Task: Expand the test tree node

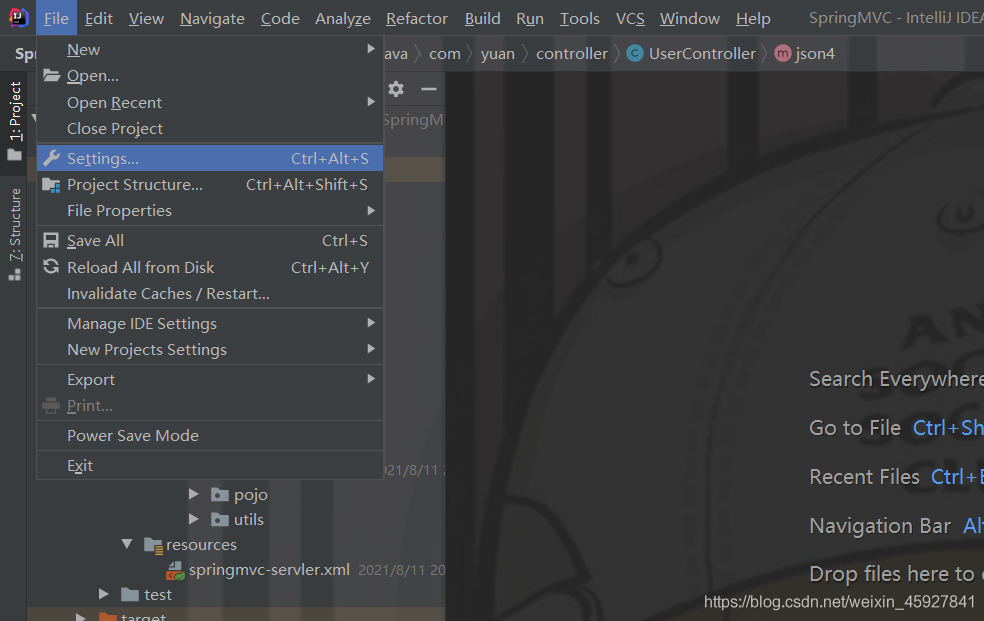Action: (x=104, y=593)
